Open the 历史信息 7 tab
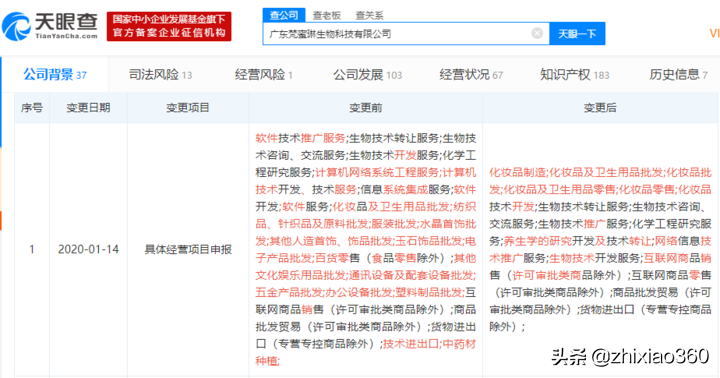 tap(678, 74)
